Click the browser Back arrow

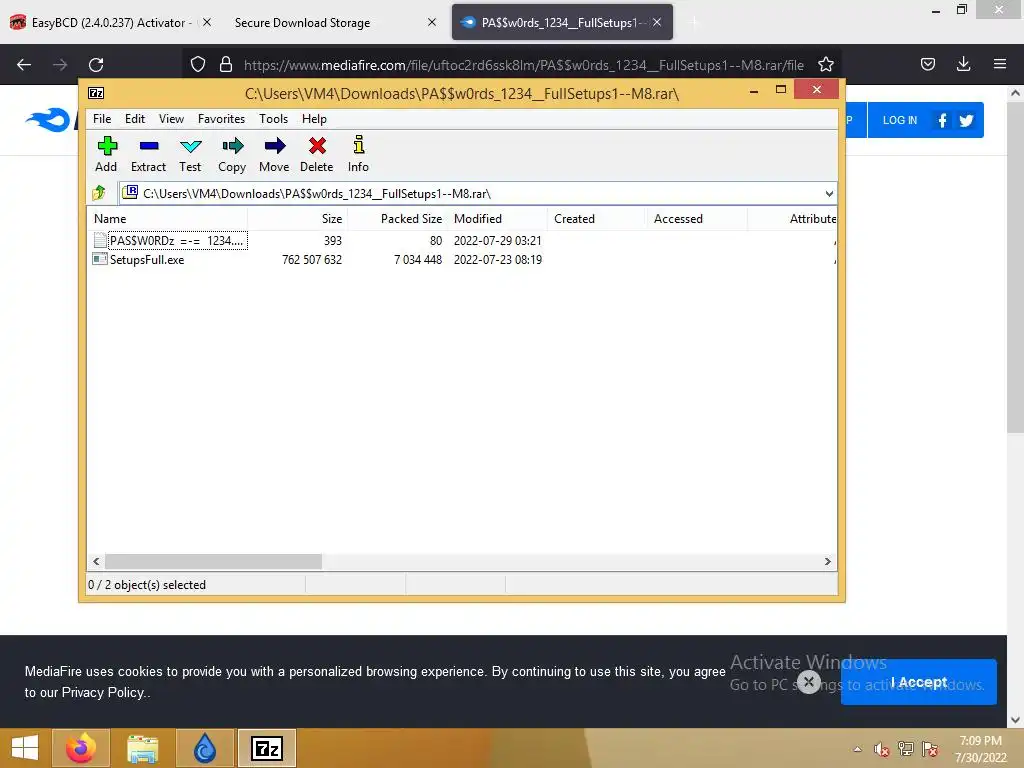(x=24, y=64)
